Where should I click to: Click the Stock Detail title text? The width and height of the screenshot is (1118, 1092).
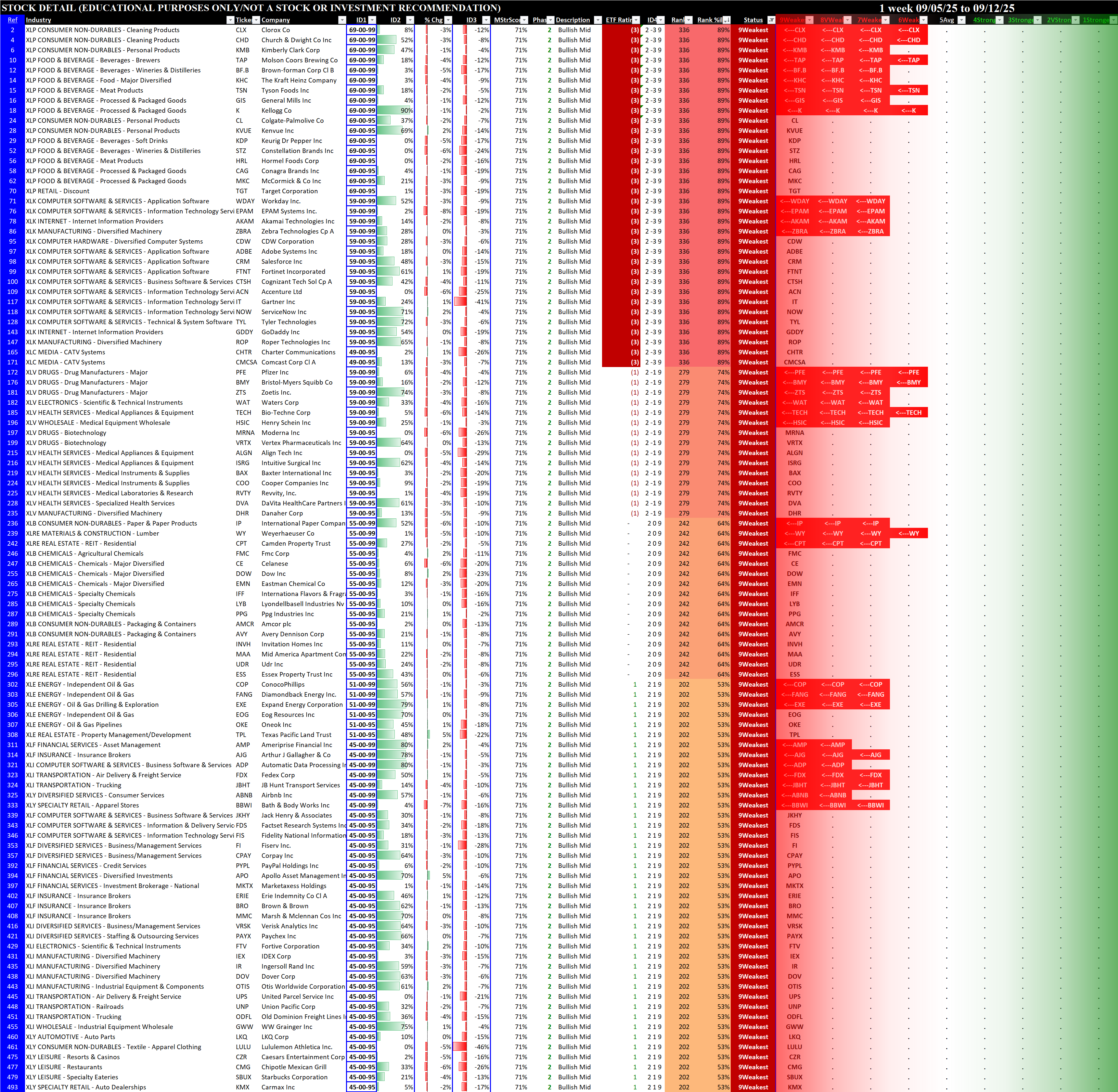click(251, 8)
